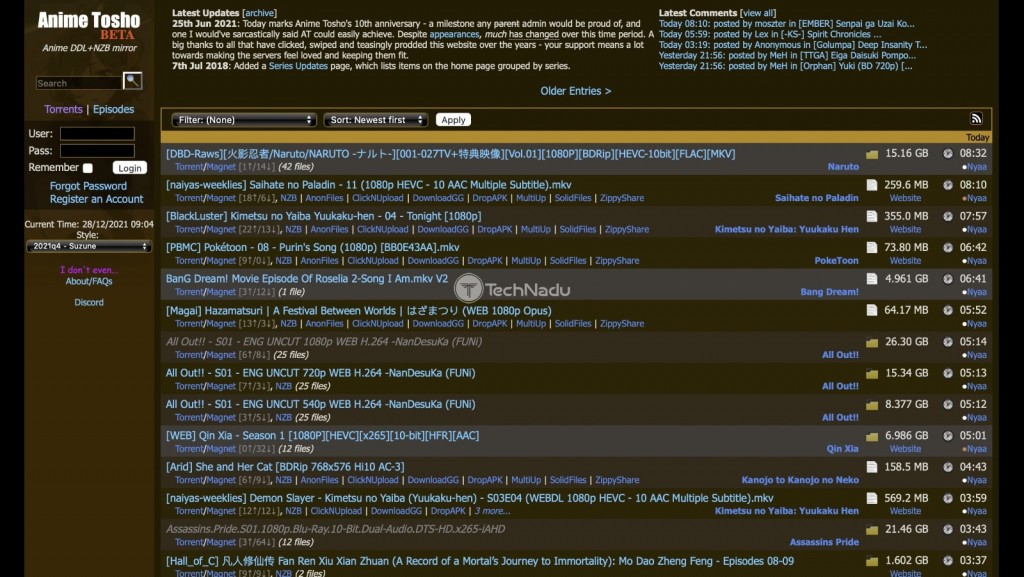The image size is (1024, 577).
Task: Click the Search input field
Action: [79, 83]
